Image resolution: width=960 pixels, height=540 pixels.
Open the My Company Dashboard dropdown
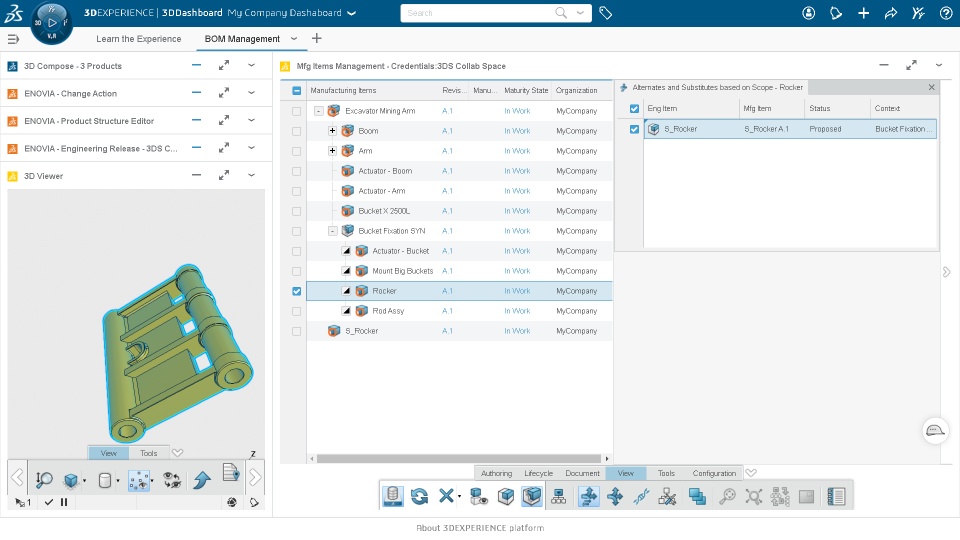coord(351,13)
